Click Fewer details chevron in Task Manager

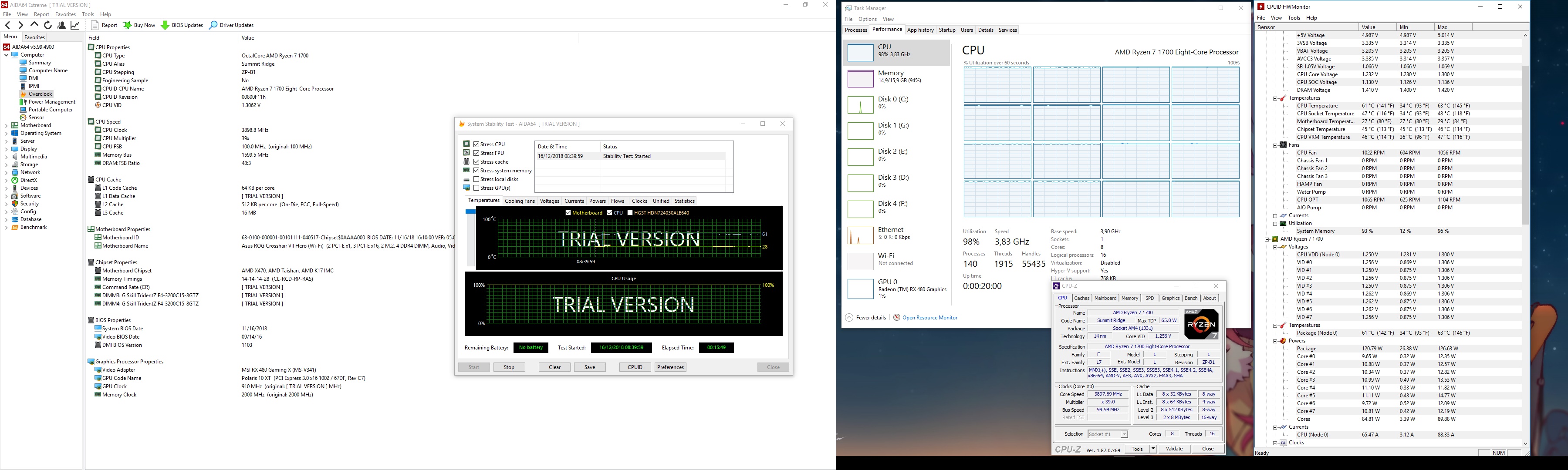pos(849,317)
